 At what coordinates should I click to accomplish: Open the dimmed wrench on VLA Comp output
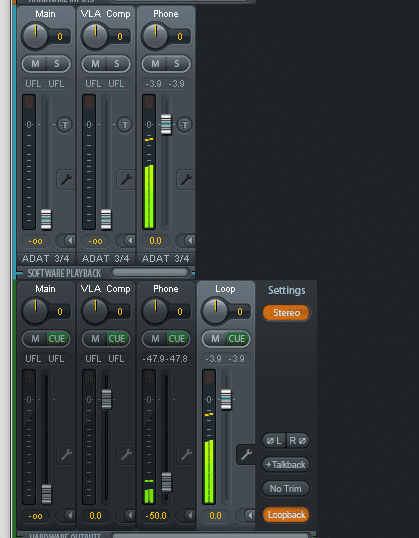[x=126, y=455]
